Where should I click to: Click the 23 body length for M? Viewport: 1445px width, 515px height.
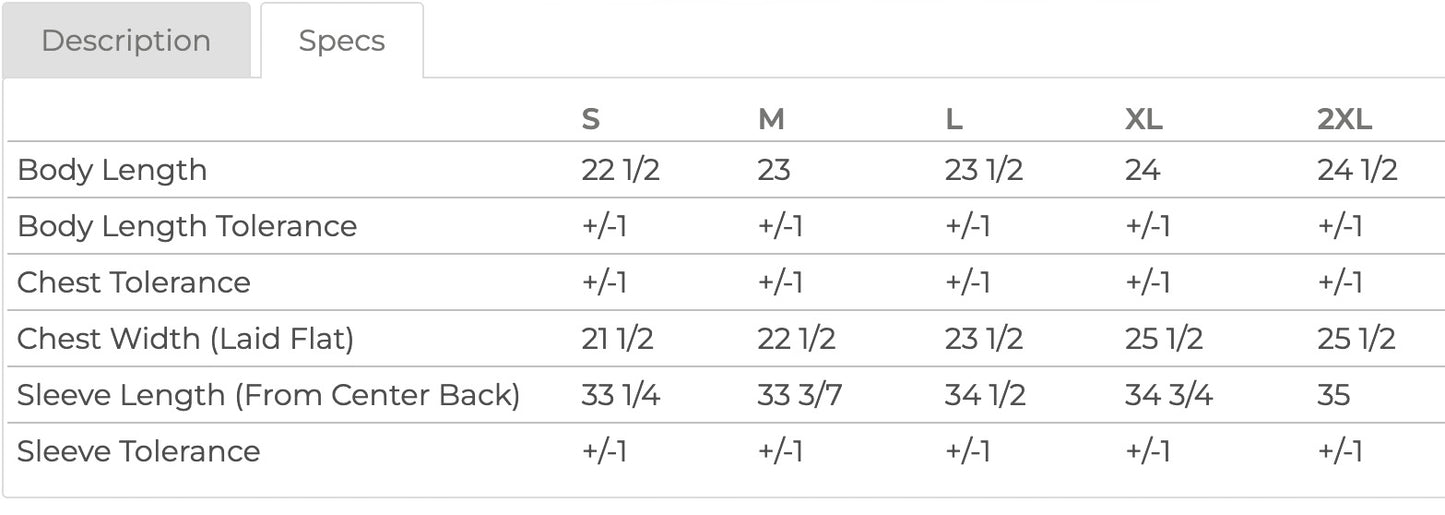point(774,170)
